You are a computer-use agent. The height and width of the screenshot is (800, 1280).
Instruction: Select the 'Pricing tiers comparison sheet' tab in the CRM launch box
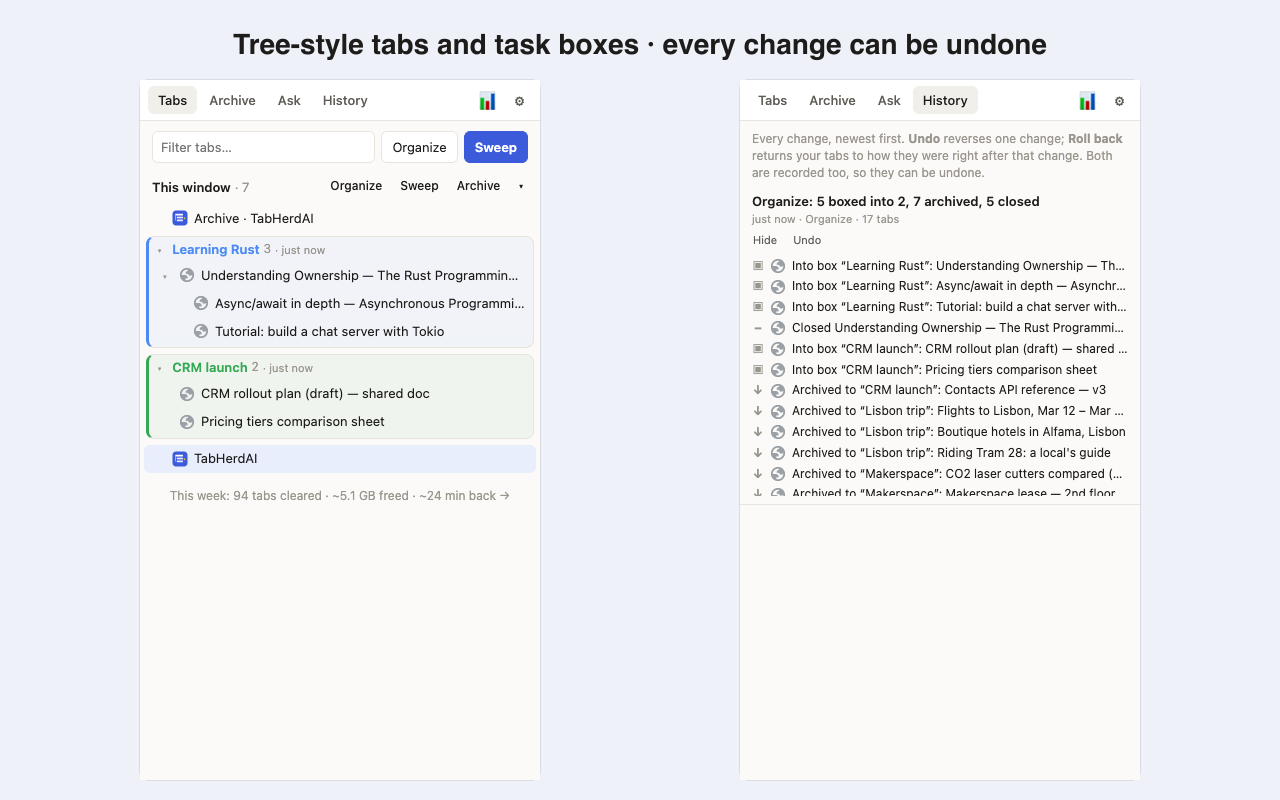coord(341,422)
